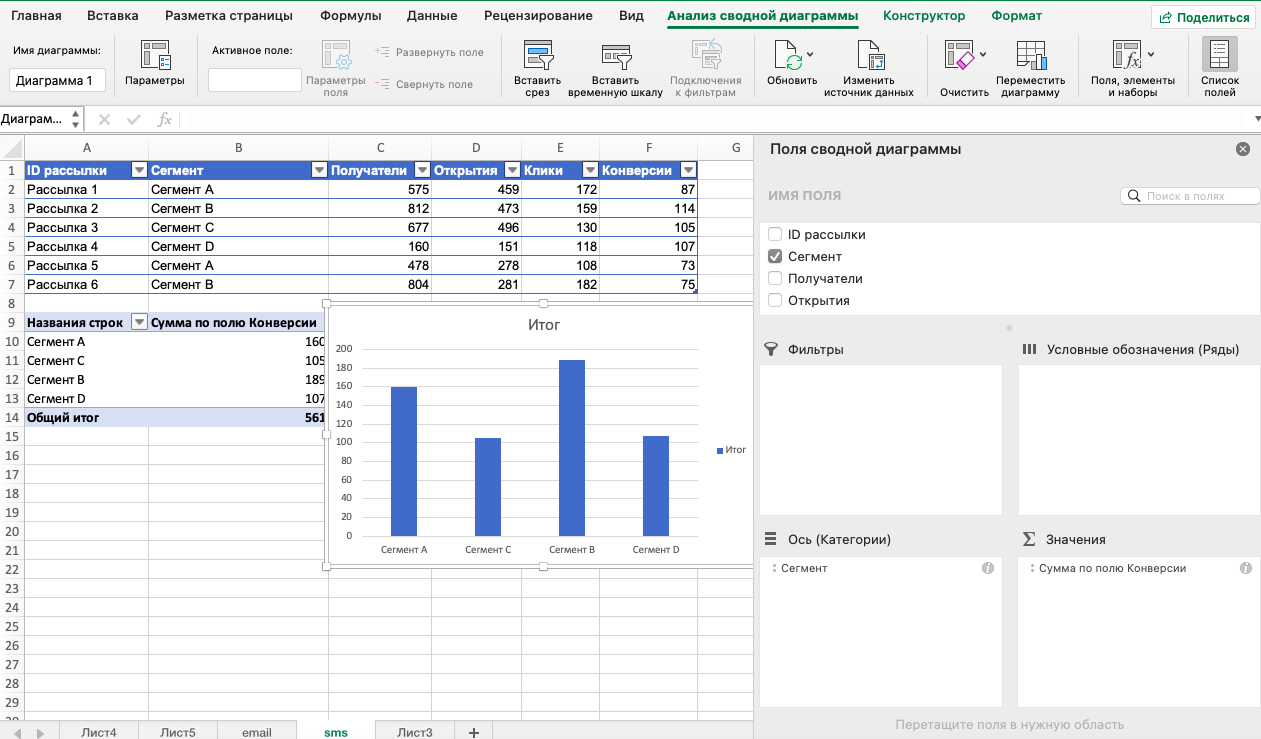Image resolution: width=1261 pixels, height=739 pixels.
Task: Open Сегмент column filter dropdown
Action: (320, 170)
